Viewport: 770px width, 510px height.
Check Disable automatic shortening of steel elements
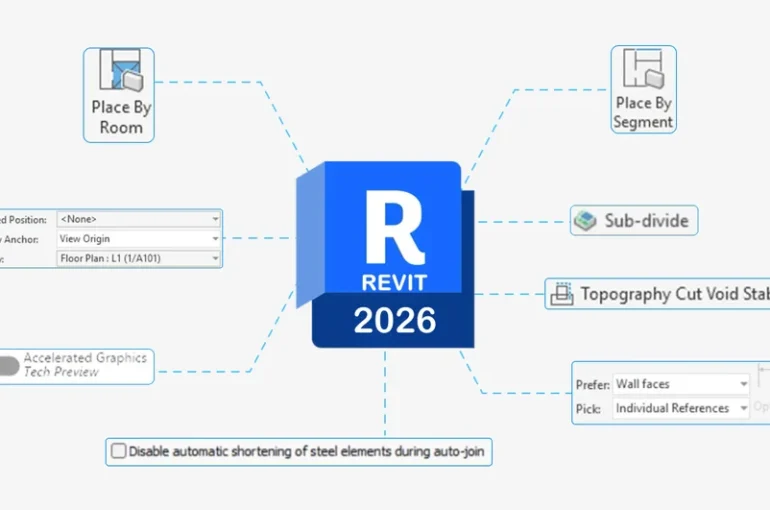click(x=118, y=451)
